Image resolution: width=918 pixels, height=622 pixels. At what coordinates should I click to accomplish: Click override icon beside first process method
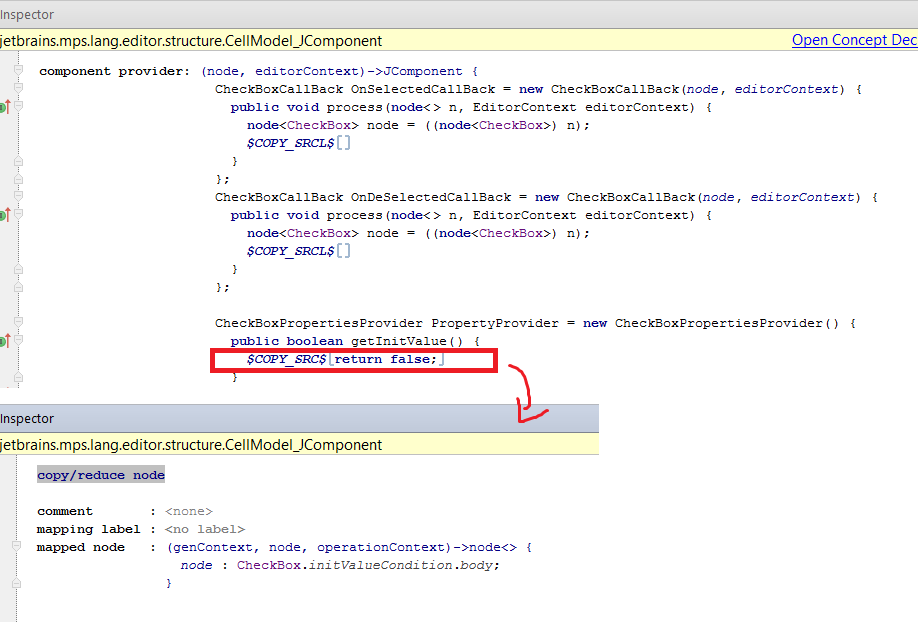5,107
